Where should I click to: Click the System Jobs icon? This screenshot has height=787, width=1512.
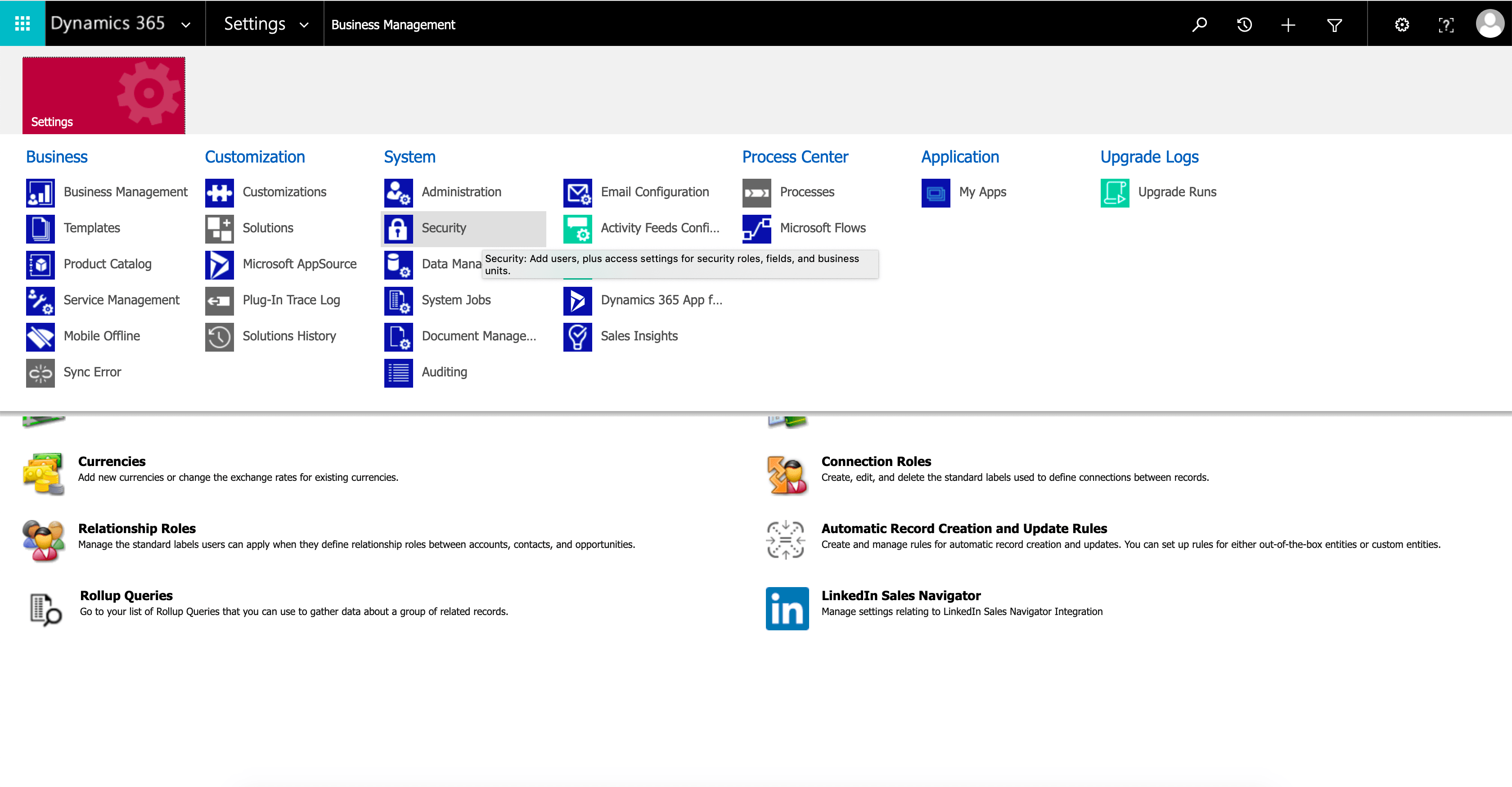[x=399, y=301]
